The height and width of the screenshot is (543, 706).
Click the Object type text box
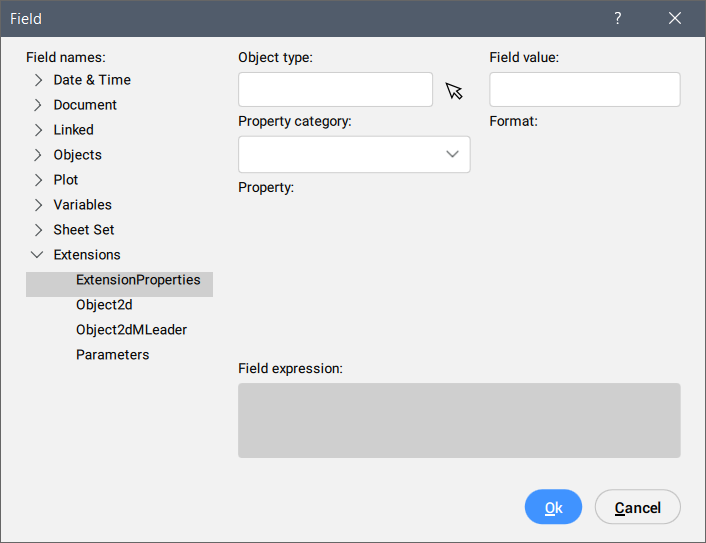[335, 90]
